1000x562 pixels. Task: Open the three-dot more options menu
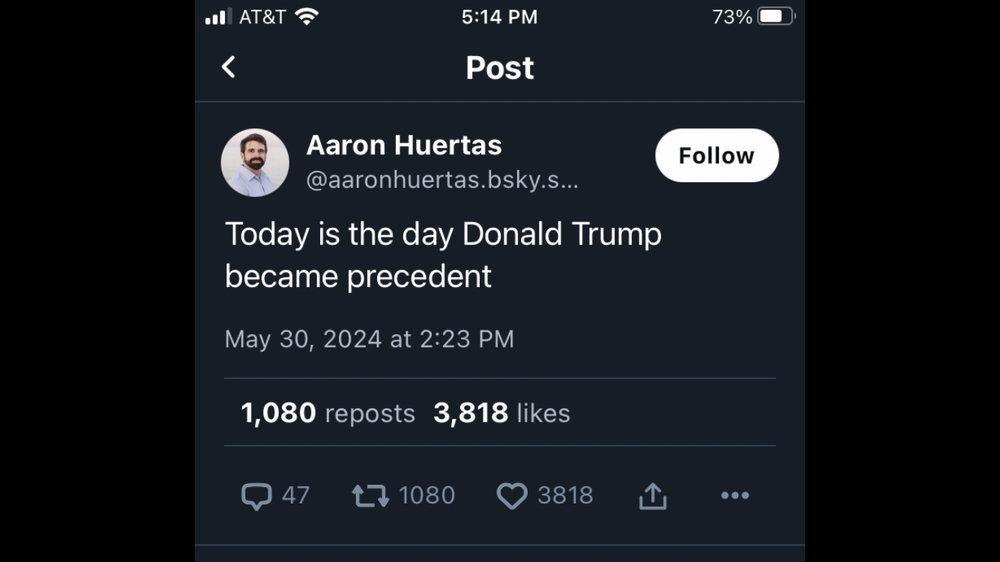[735, 496]
